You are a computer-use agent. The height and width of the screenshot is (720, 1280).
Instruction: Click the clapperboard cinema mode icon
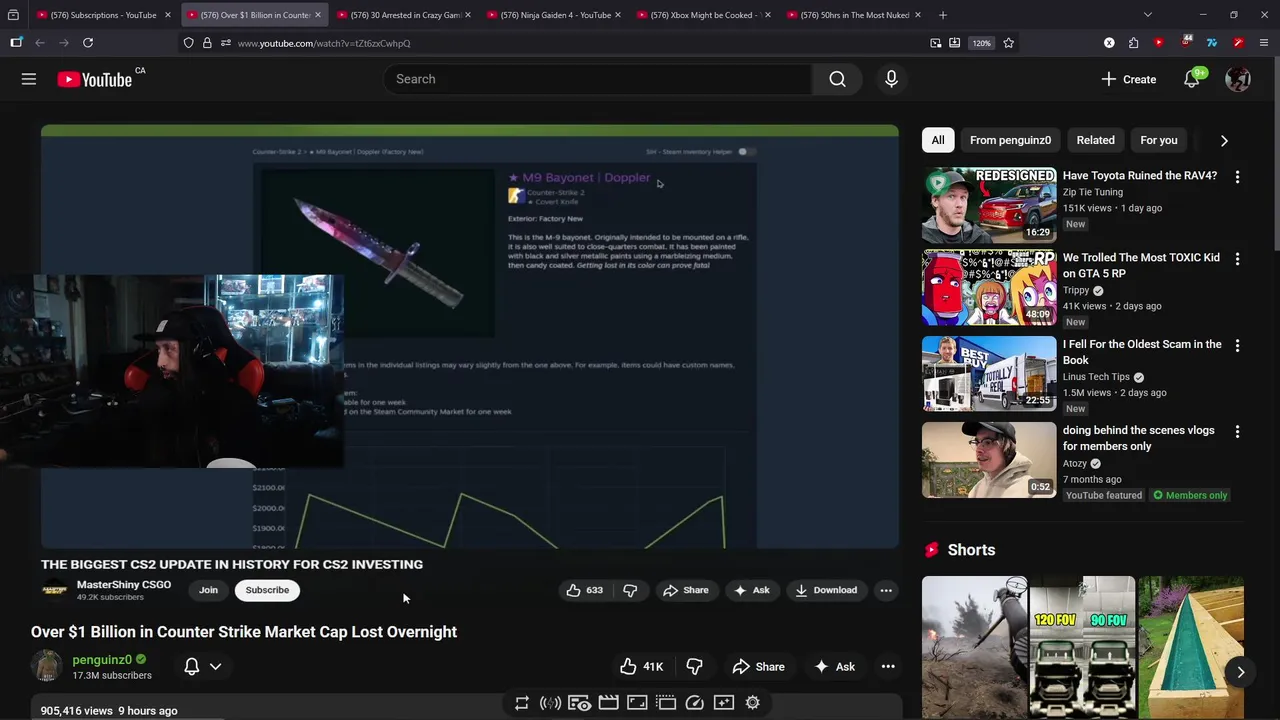608,703
